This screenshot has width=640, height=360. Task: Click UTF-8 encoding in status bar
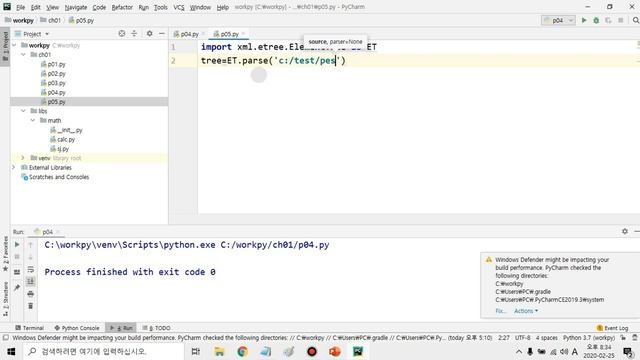522,338
